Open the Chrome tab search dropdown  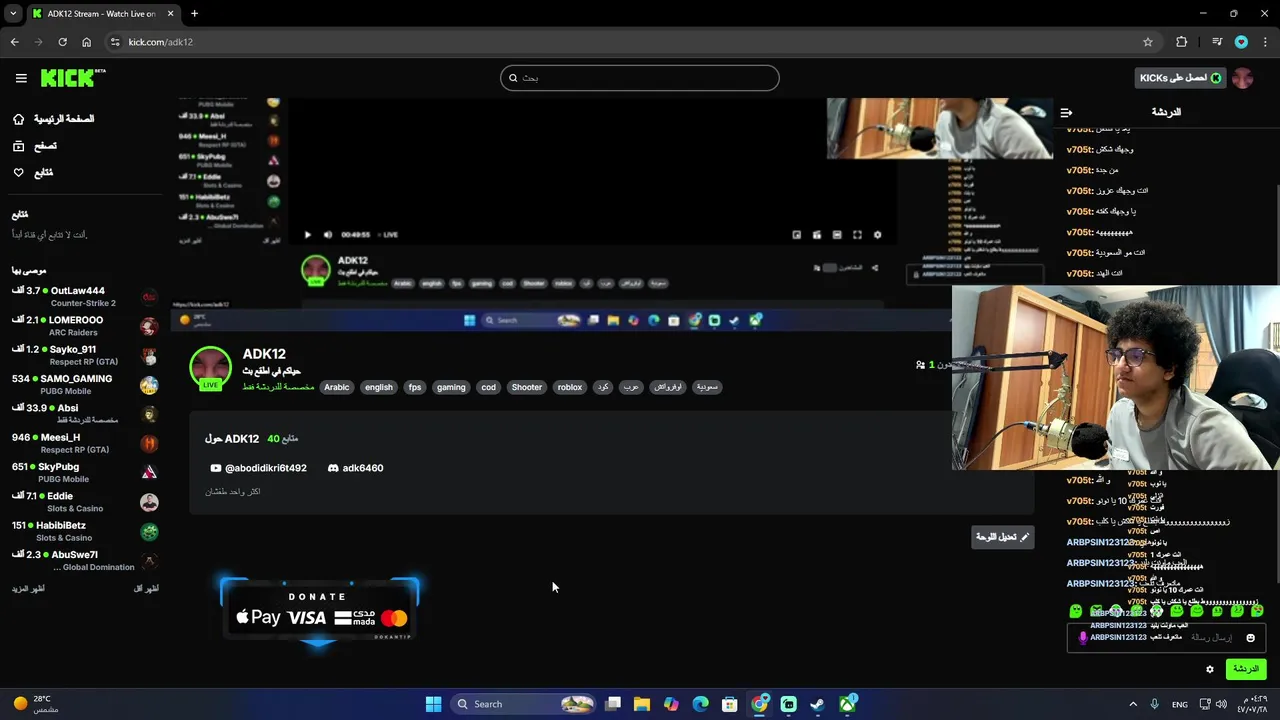[x=13, y=14]
